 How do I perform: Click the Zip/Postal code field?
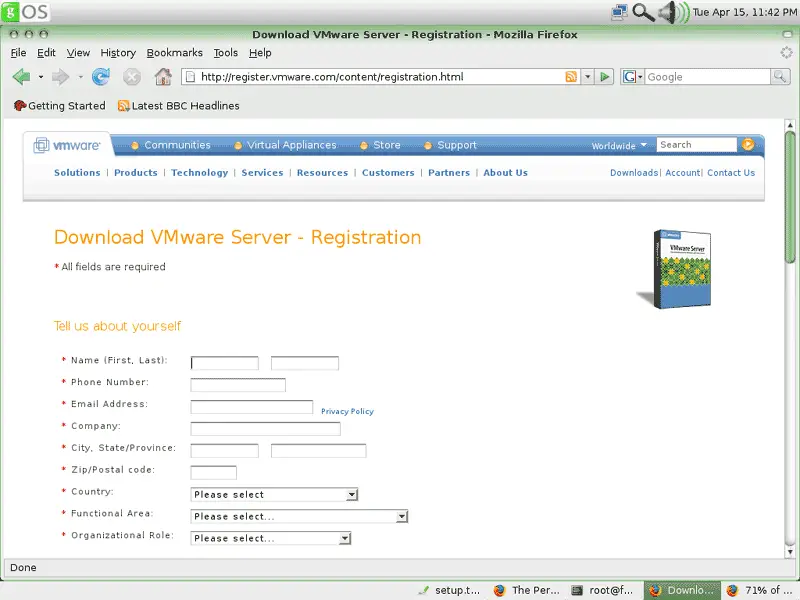coord(213,472)
